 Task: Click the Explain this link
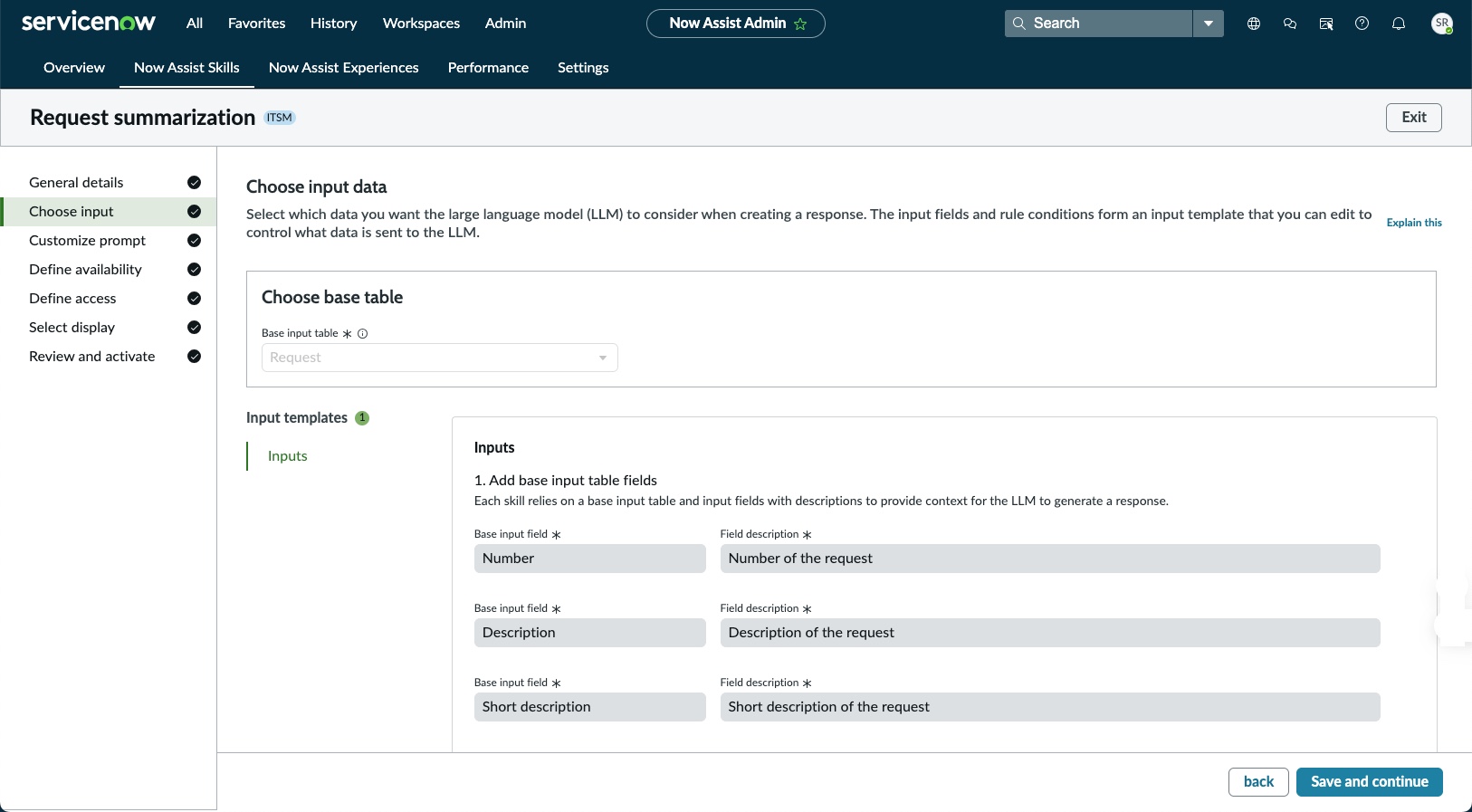click(1414, 223)
